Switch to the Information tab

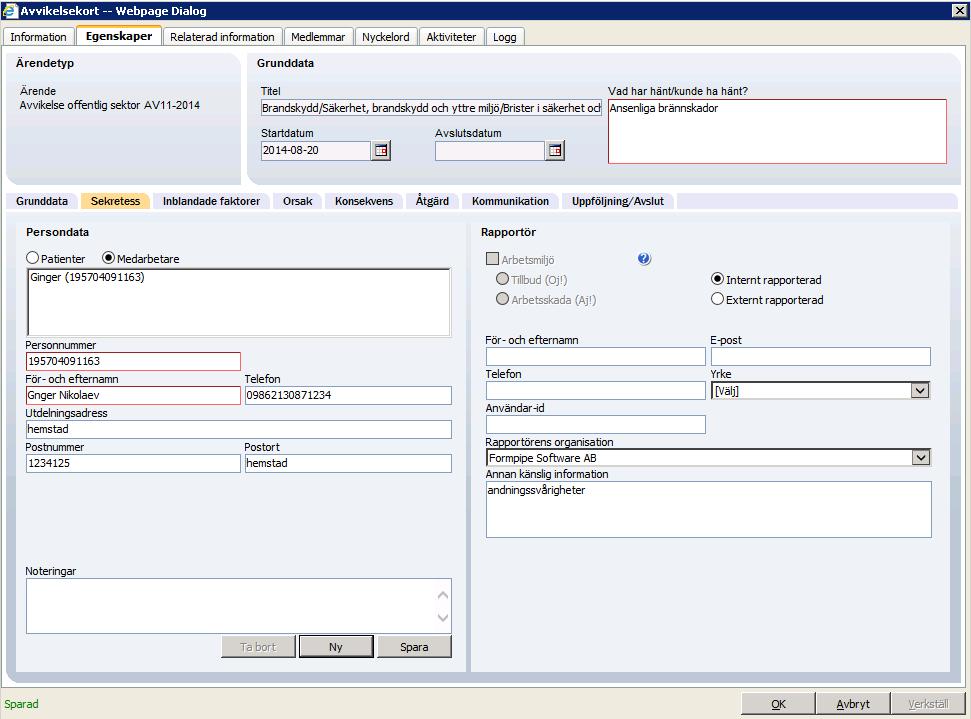click(x=38, y=37)
